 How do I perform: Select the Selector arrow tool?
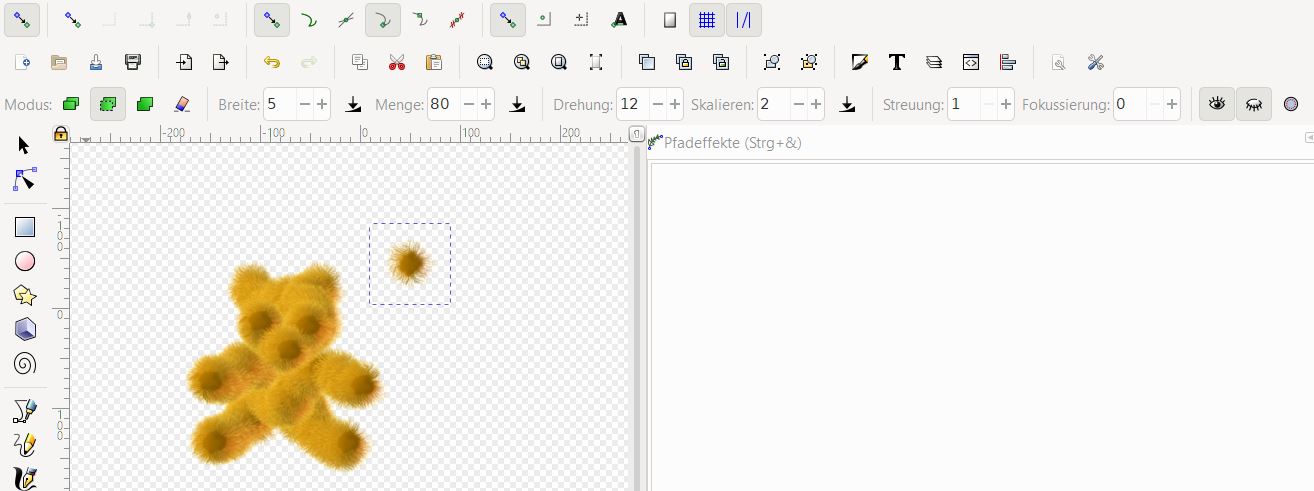tap(25, 146)
